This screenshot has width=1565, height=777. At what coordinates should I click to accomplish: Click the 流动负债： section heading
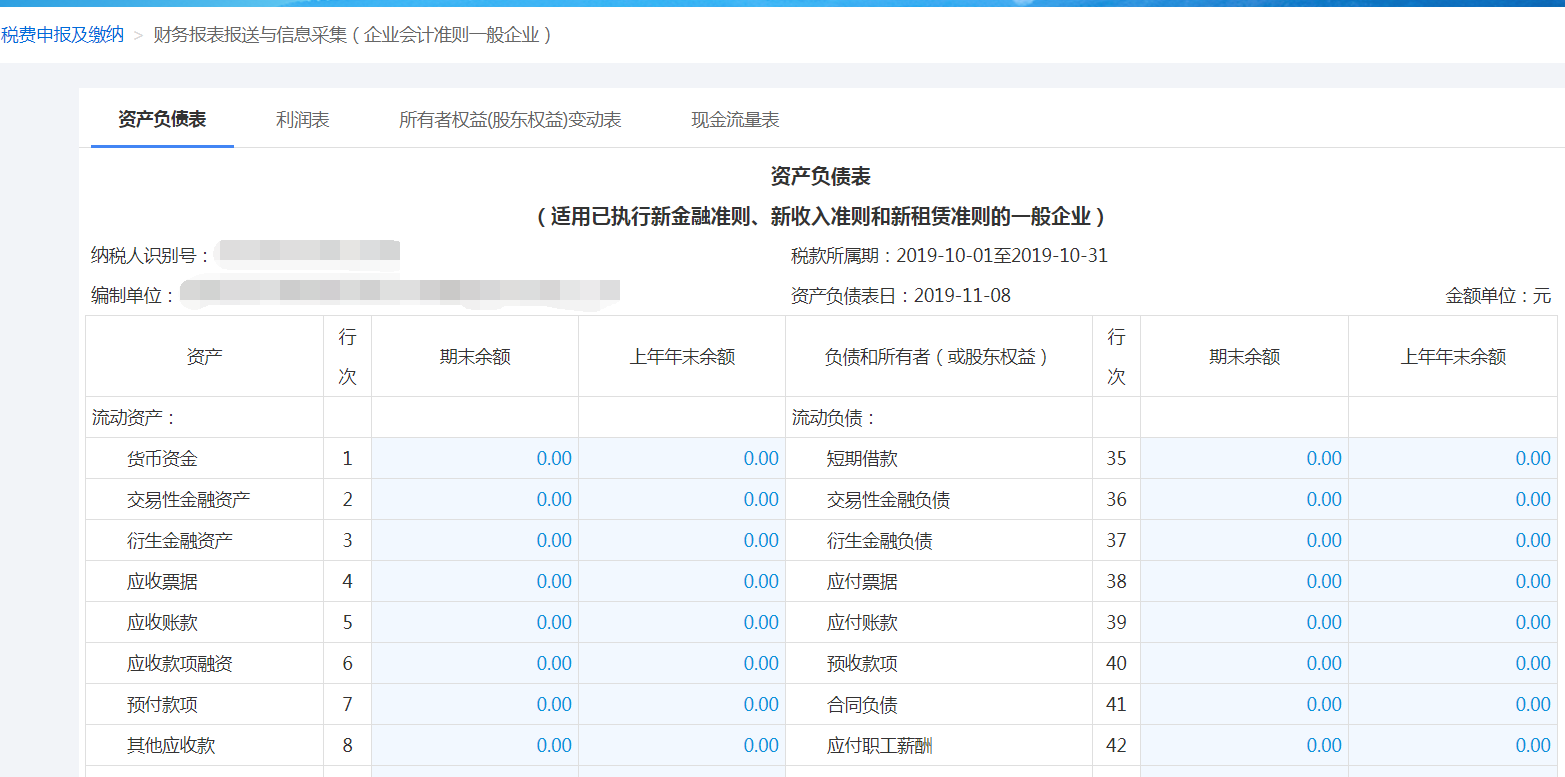[x=834, y=418]
